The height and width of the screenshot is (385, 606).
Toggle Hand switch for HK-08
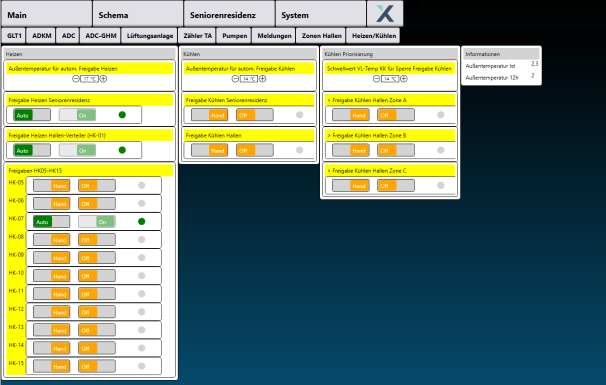pyautogui.click(x=51, y=240)
